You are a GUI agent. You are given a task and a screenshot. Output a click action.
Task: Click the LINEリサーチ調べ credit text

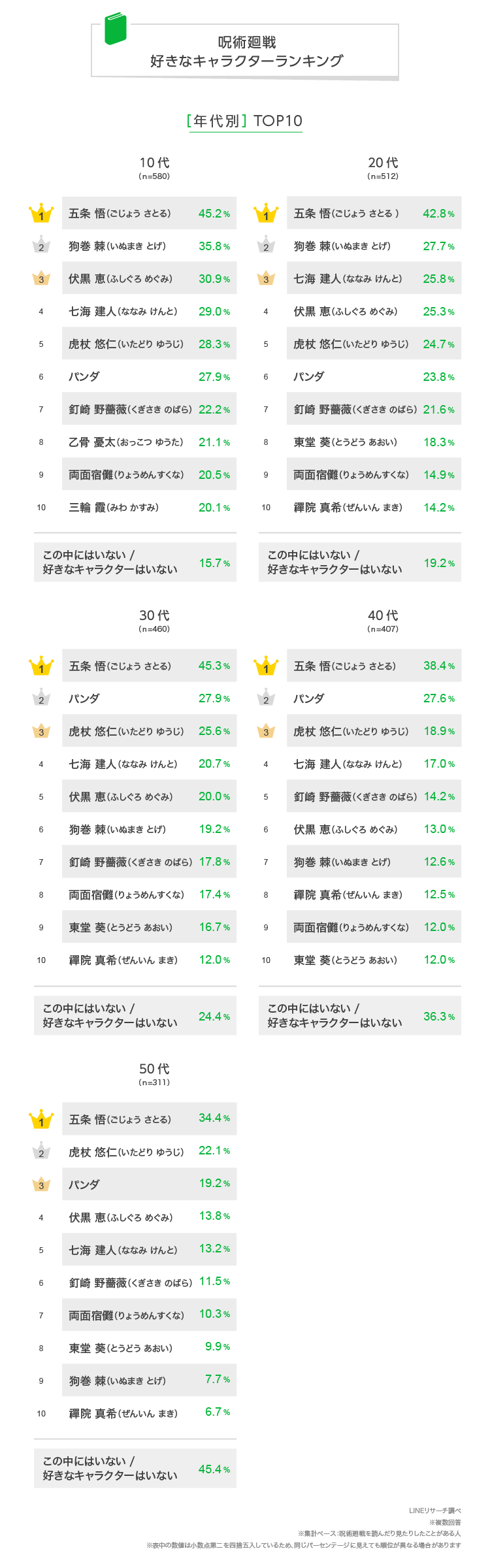tap(434, 1511)
